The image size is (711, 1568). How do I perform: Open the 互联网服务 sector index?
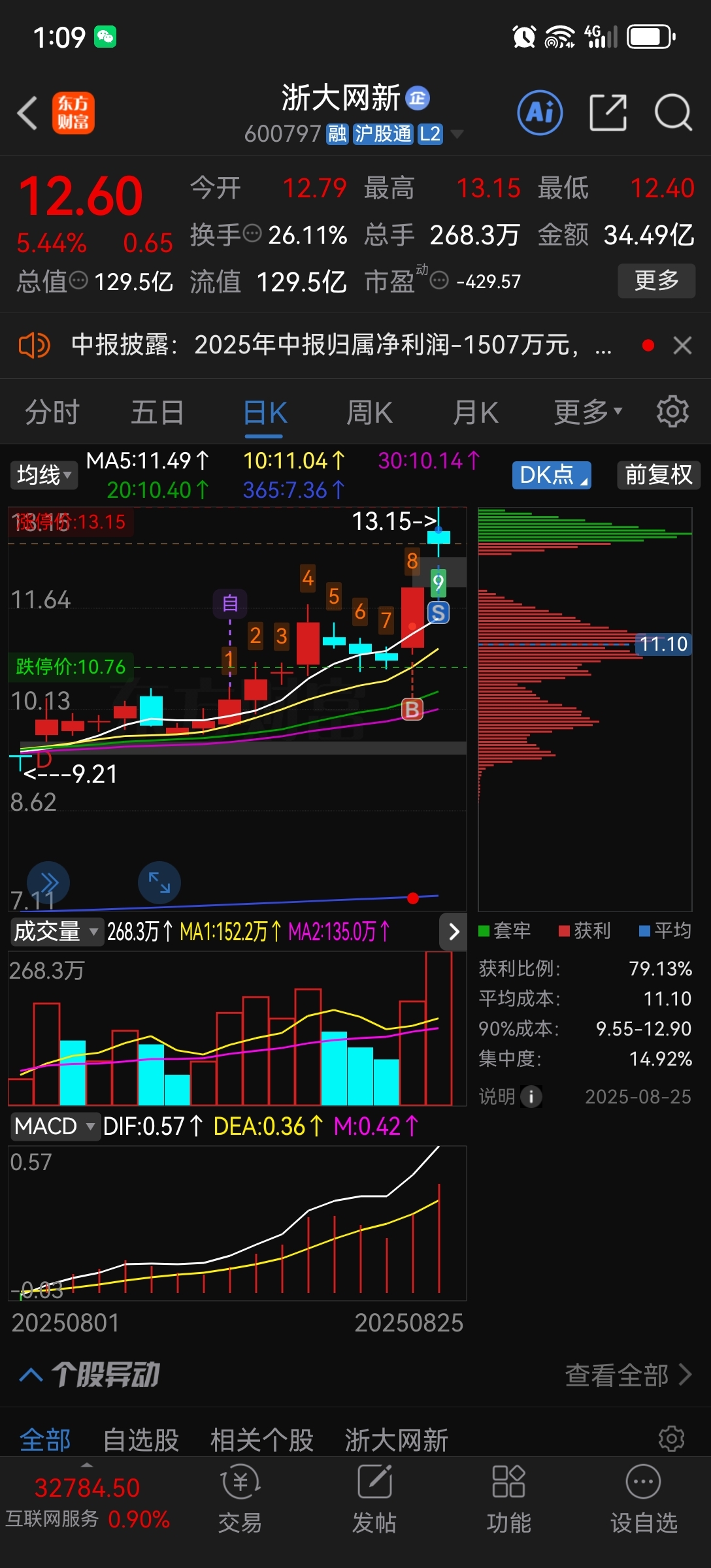tap(88, 1503)
